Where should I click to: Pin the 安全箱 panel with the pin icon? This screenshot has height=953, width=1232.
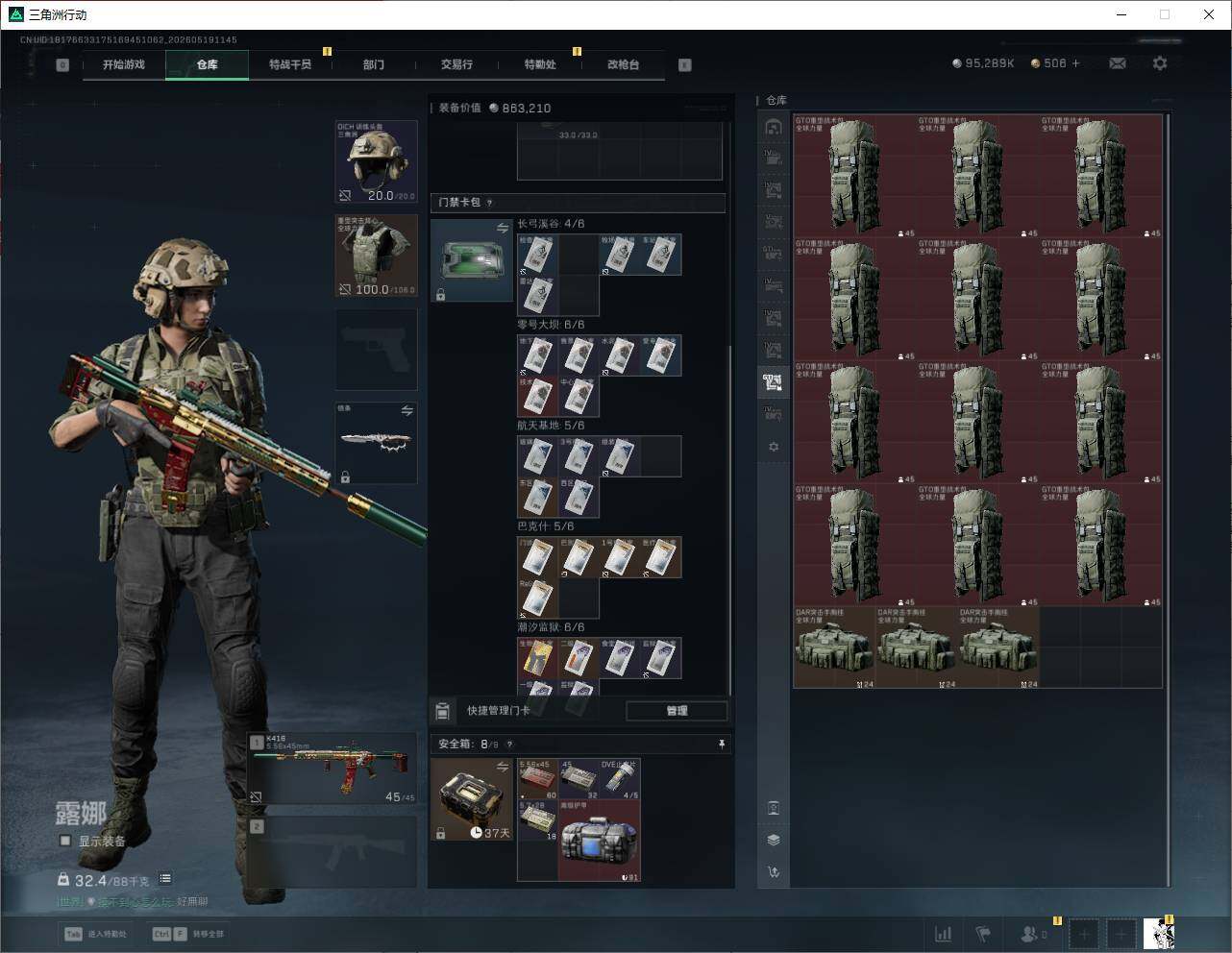(x=721, y=745)
